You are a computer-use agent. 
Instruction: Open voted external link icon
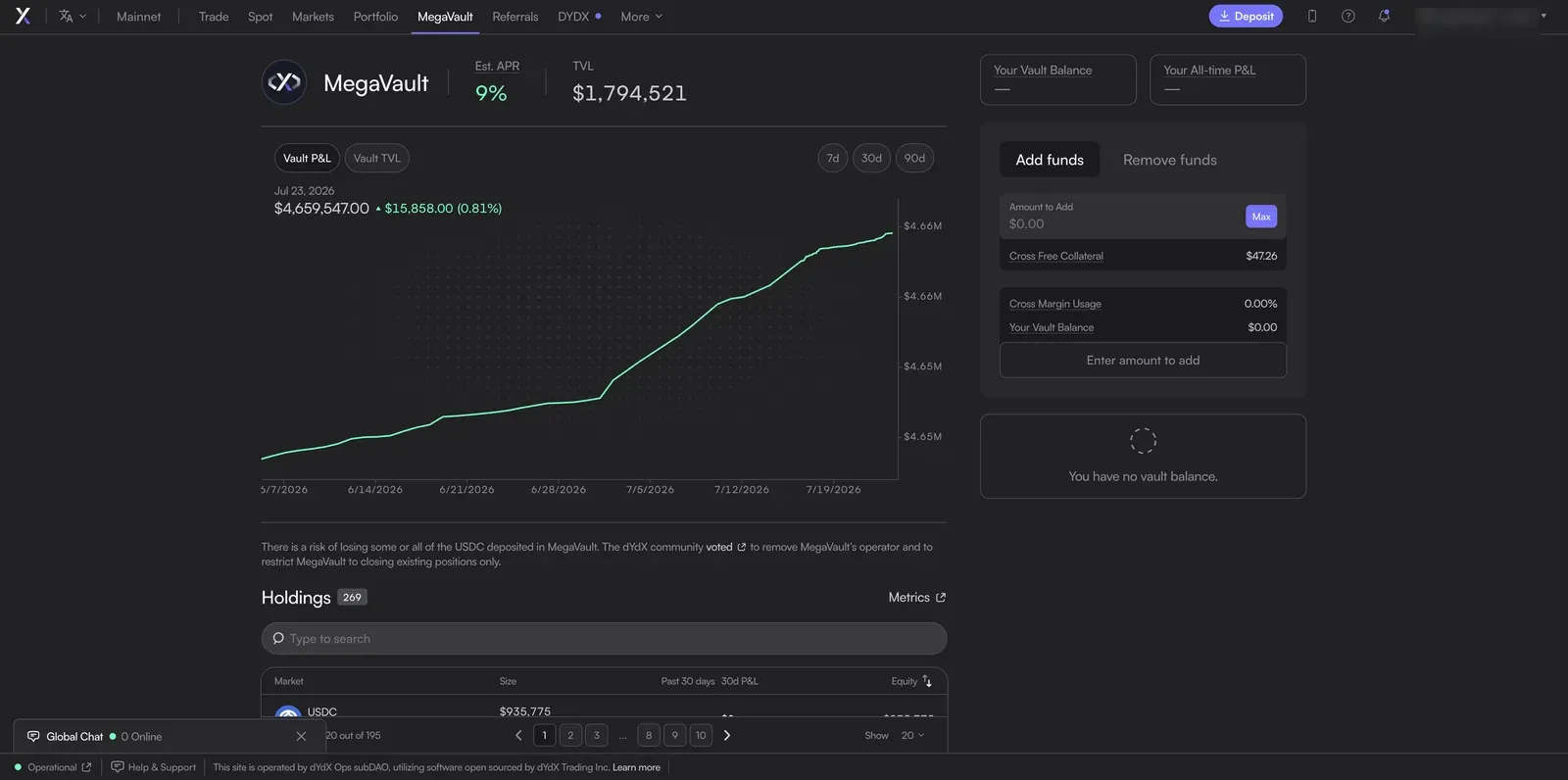[741, 547]
